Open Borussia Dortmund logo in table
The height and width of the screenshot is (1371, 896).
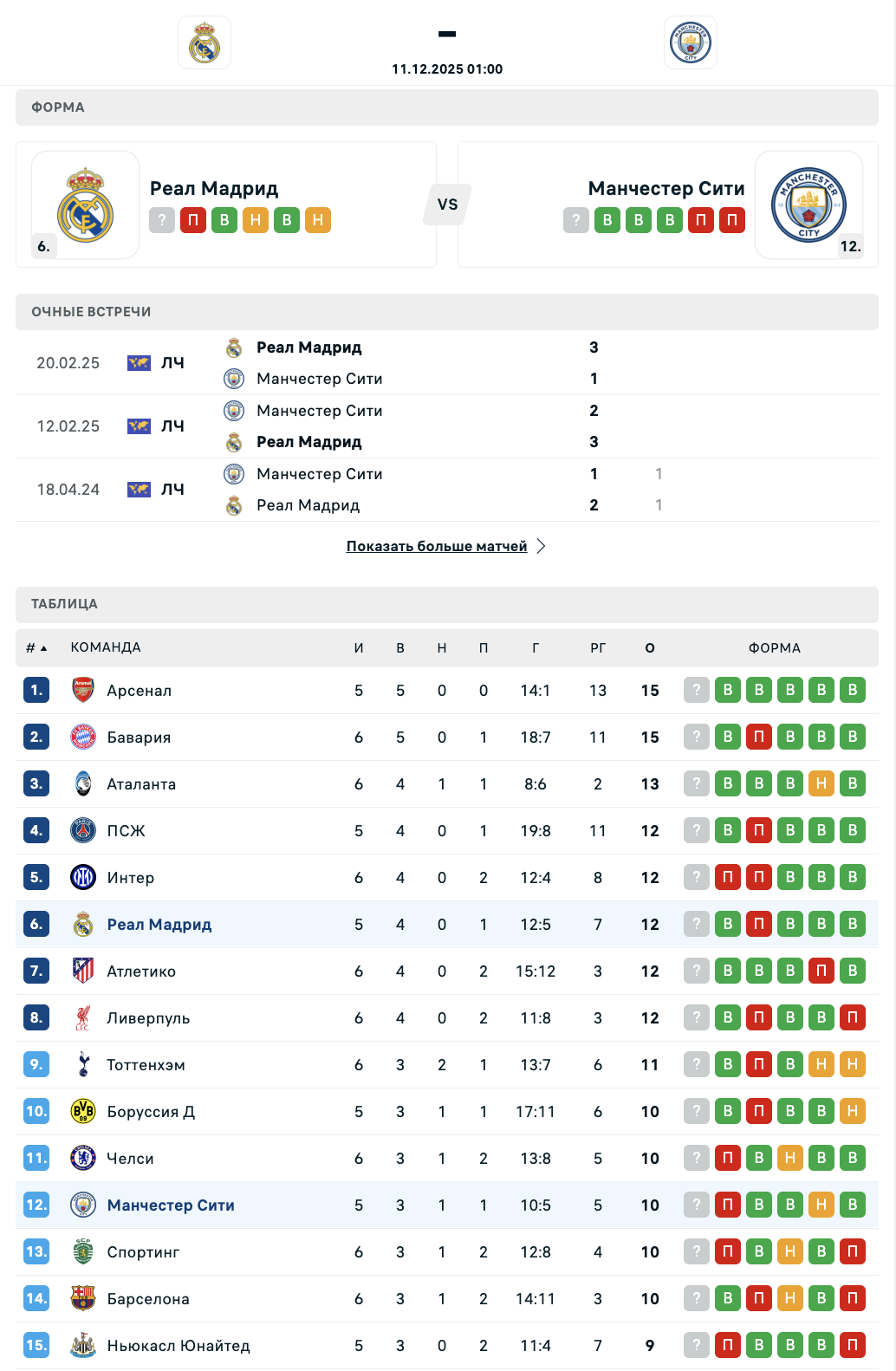tap(83, 1112)
